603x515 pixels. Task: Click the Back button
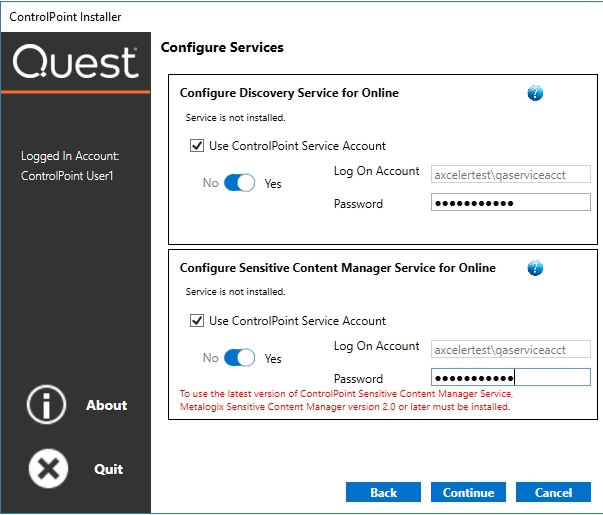pos(383,492)
